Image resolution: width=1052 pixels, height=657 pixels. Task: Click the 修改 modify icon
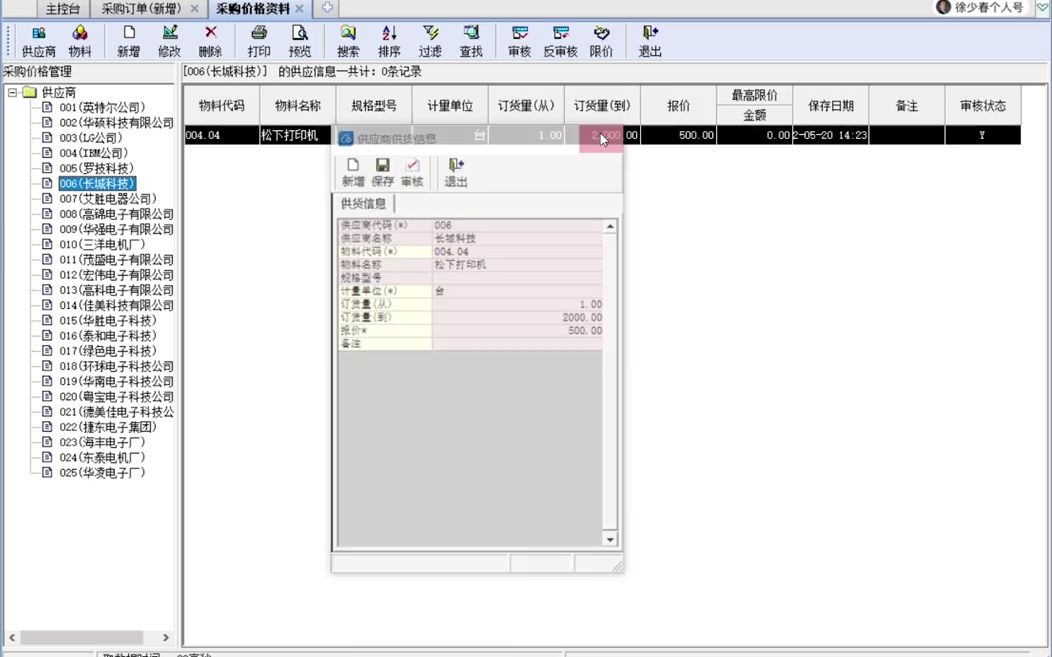coord(170,41)
